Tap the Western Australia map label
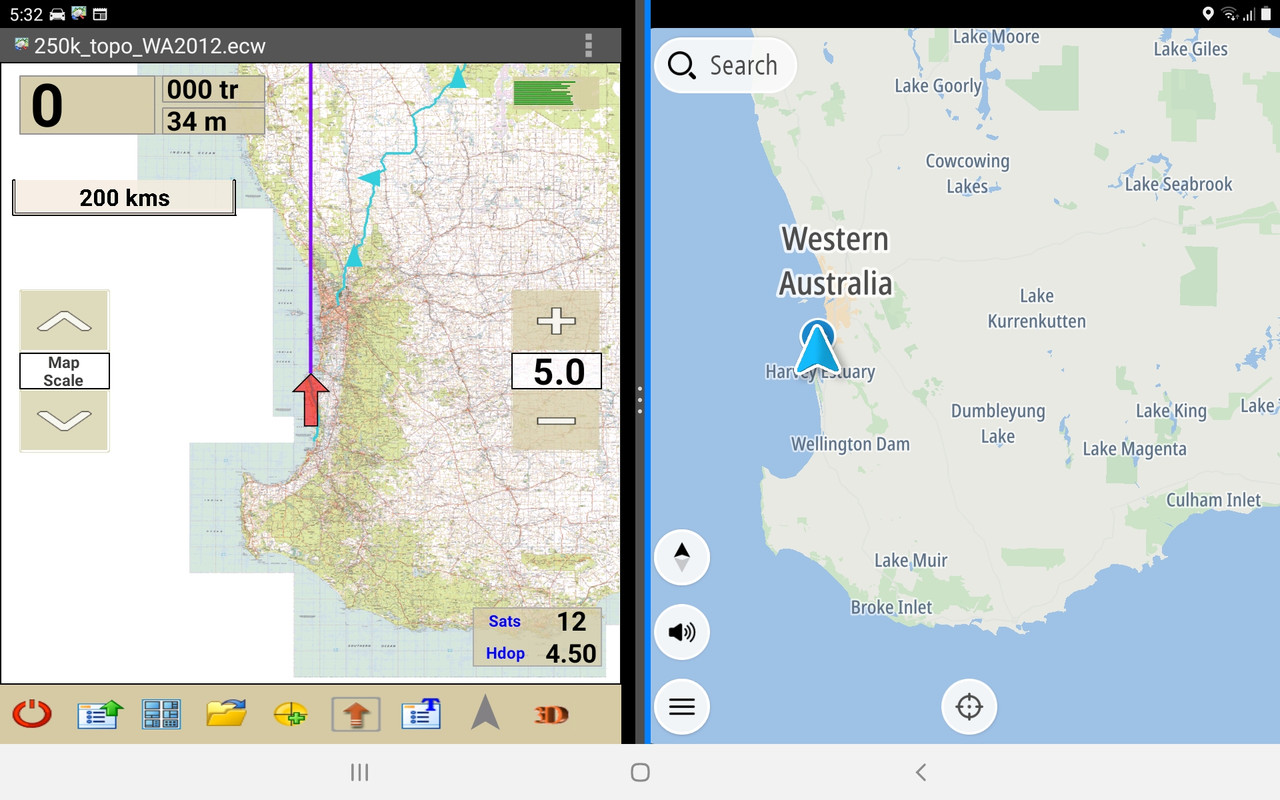The height and width of the screenshot is (800, 1280). point(835,261)
